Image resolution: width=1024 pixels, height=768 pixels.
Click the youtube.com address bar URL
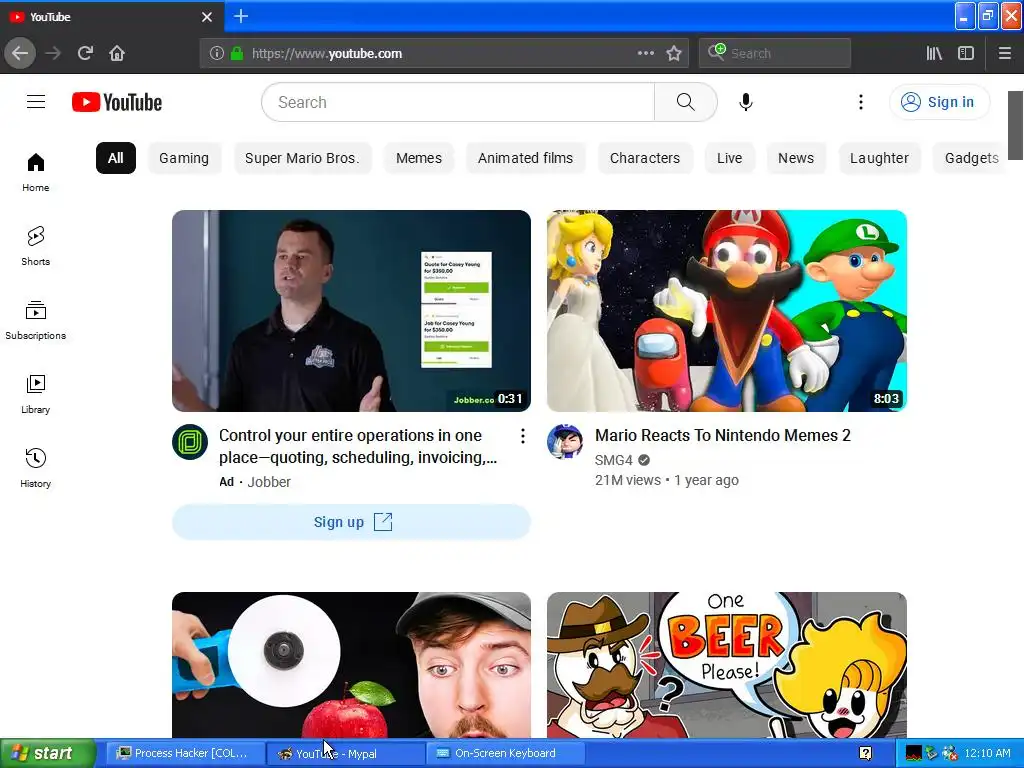(x=327, y=54)
